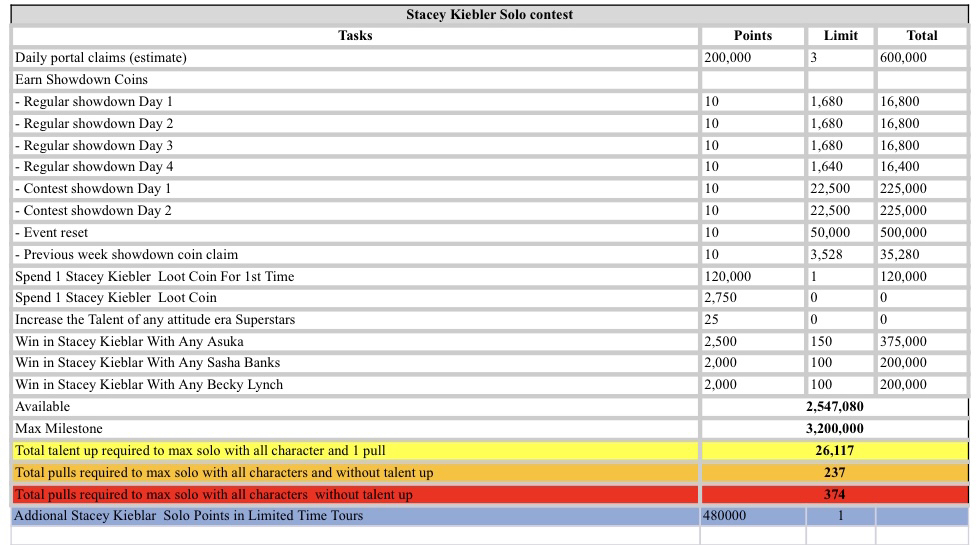Select the 600,000 total cell
Viewport: 980px width, 545px height.
(x=922, y=58)
